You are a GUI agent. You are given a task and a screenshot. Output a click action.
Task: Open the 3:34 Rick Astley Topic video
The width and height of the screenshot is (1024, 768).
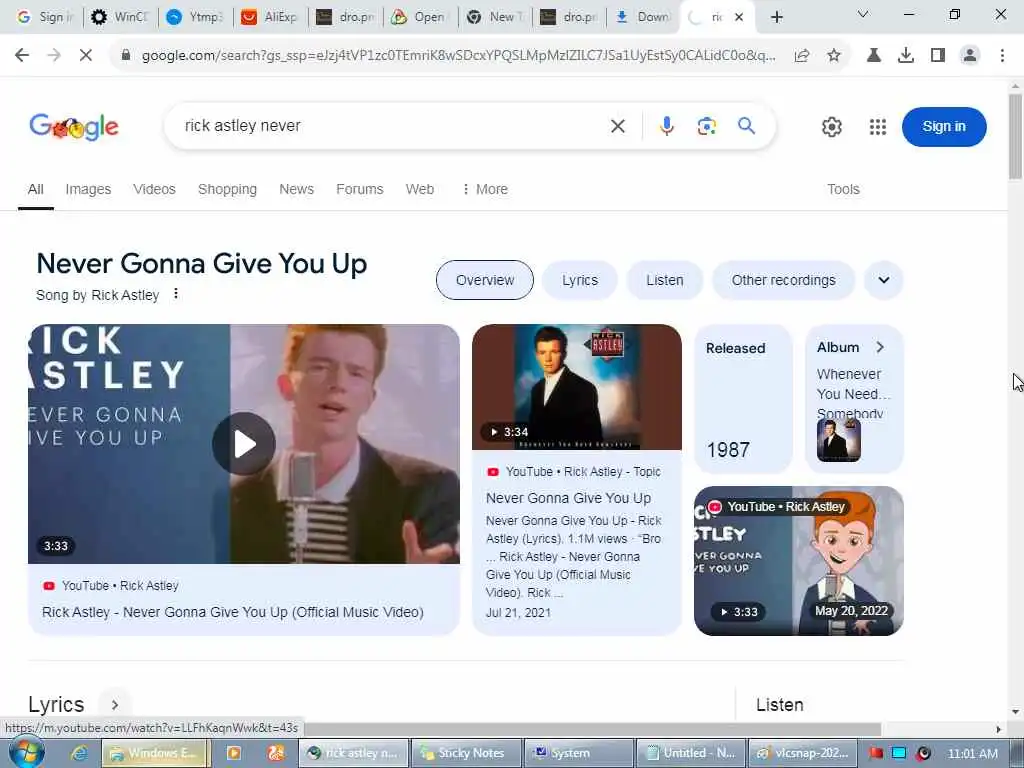(x=577, y=387)
